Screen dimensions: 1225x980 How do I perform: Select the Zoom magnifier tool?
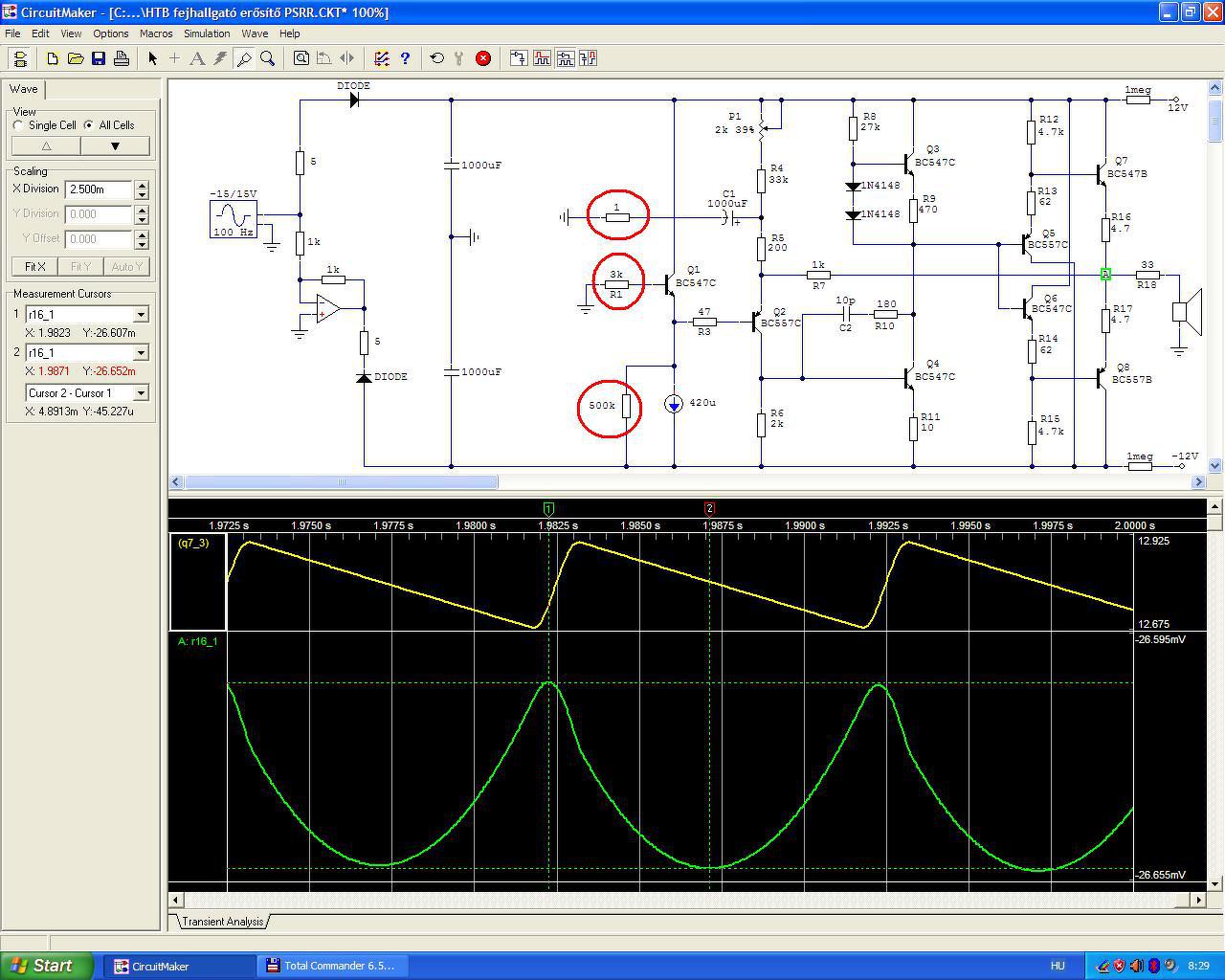click(267, 58)
